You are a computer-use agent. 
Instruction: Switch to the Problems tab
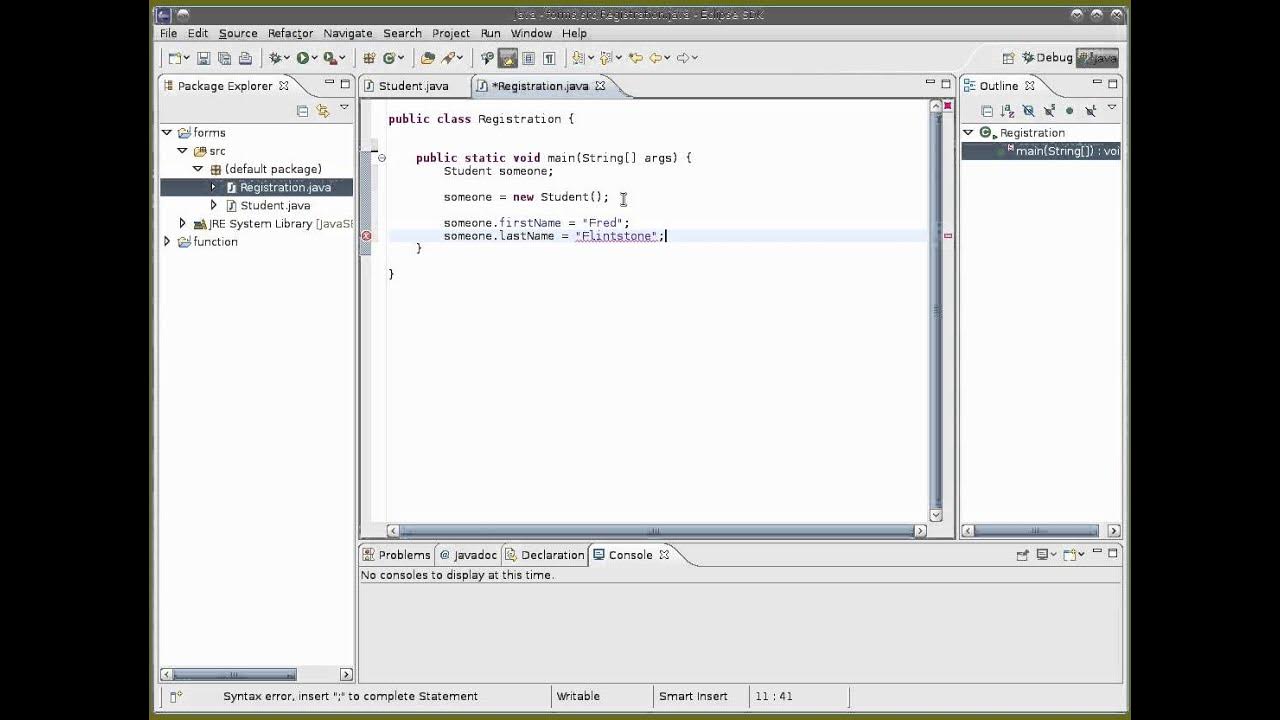[x=396, y=555]
